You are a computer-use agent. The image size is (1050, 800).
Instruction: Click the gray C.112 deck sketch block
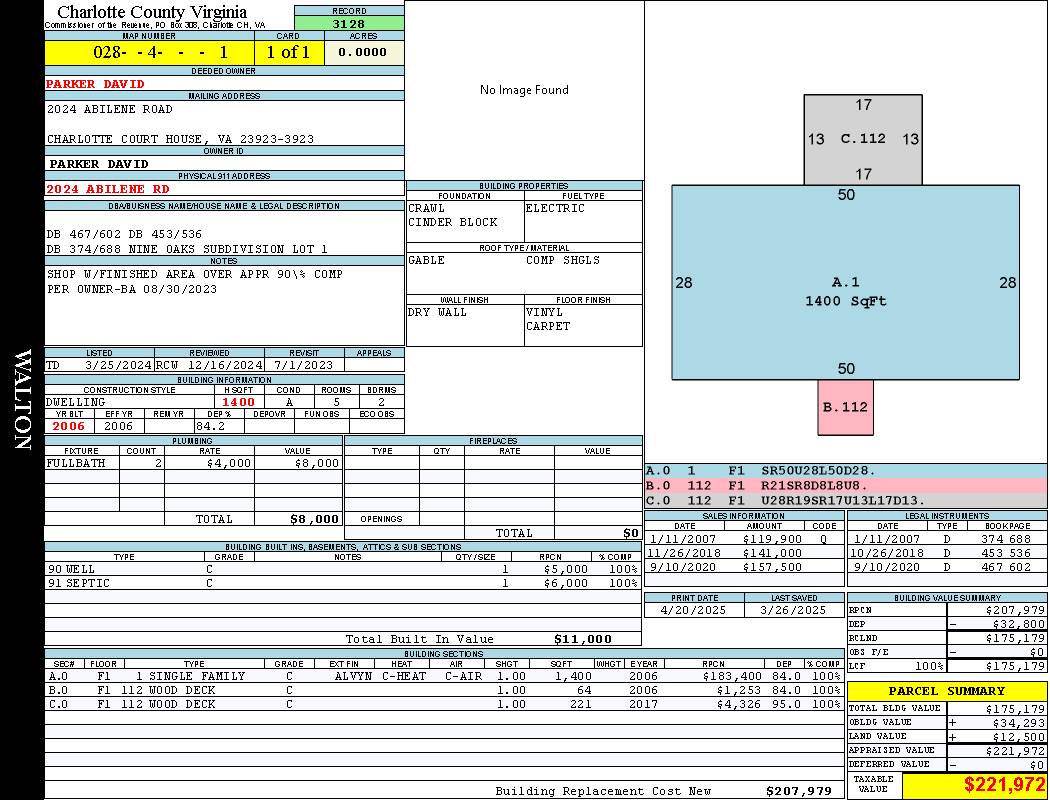point(863,139)
